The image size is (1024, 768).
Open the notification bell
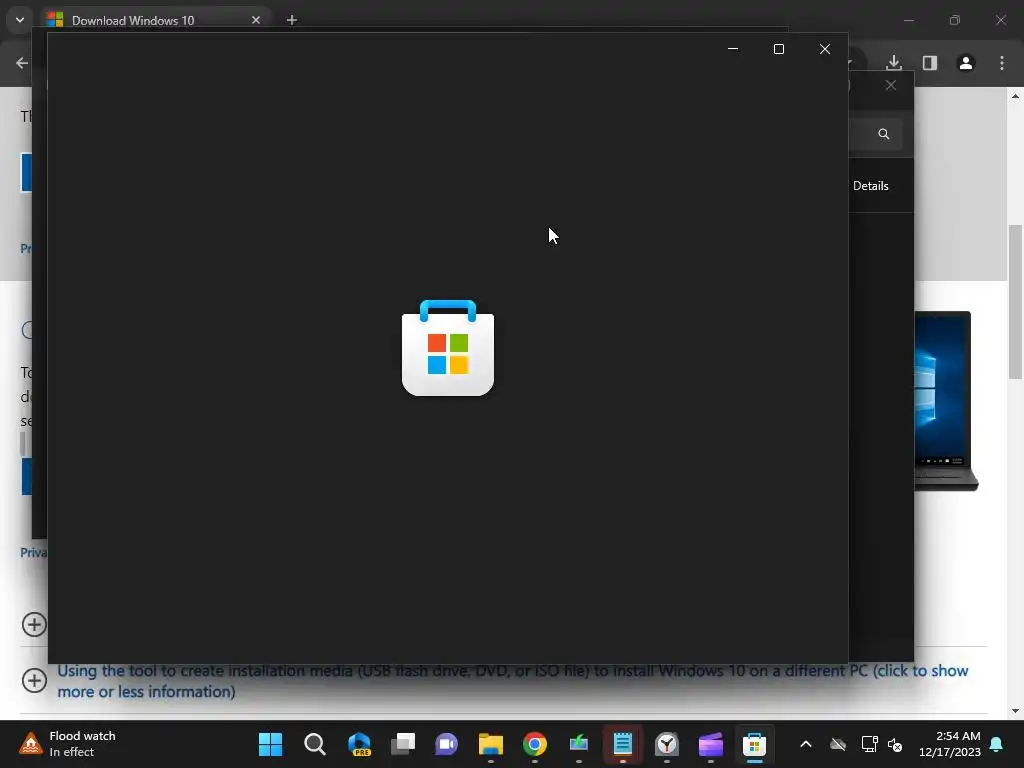[997, 744]
